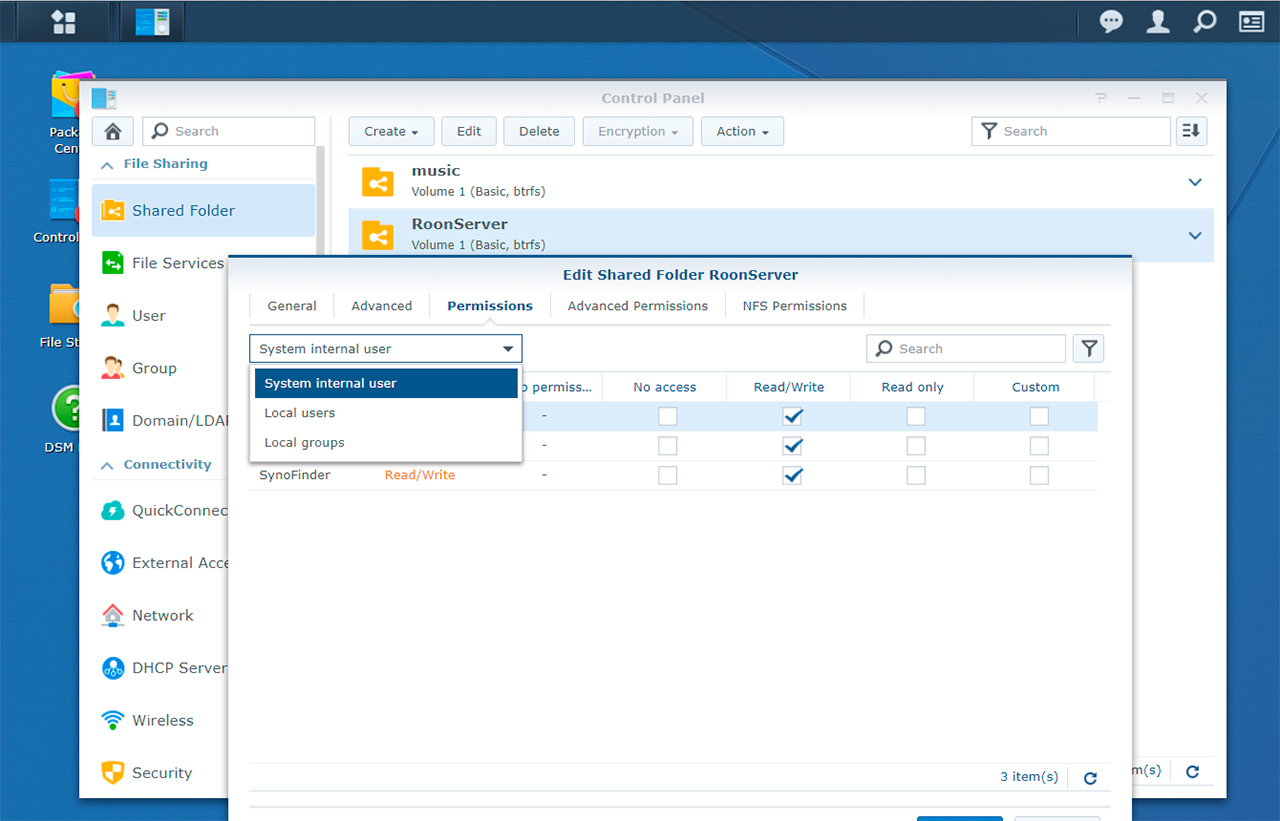Open File Services in sidebar

(x=161, y=263)
